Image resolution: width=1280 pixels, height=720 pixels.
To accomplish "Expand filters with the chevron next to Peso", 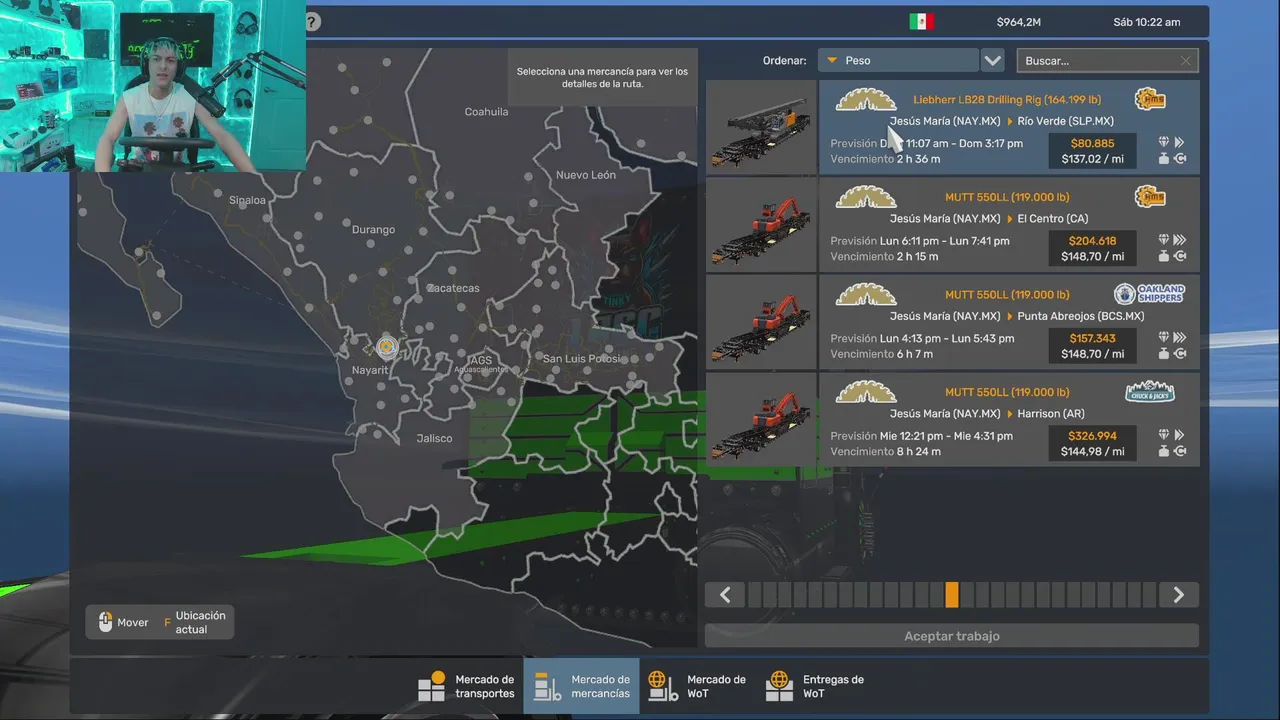I will 992,60.
